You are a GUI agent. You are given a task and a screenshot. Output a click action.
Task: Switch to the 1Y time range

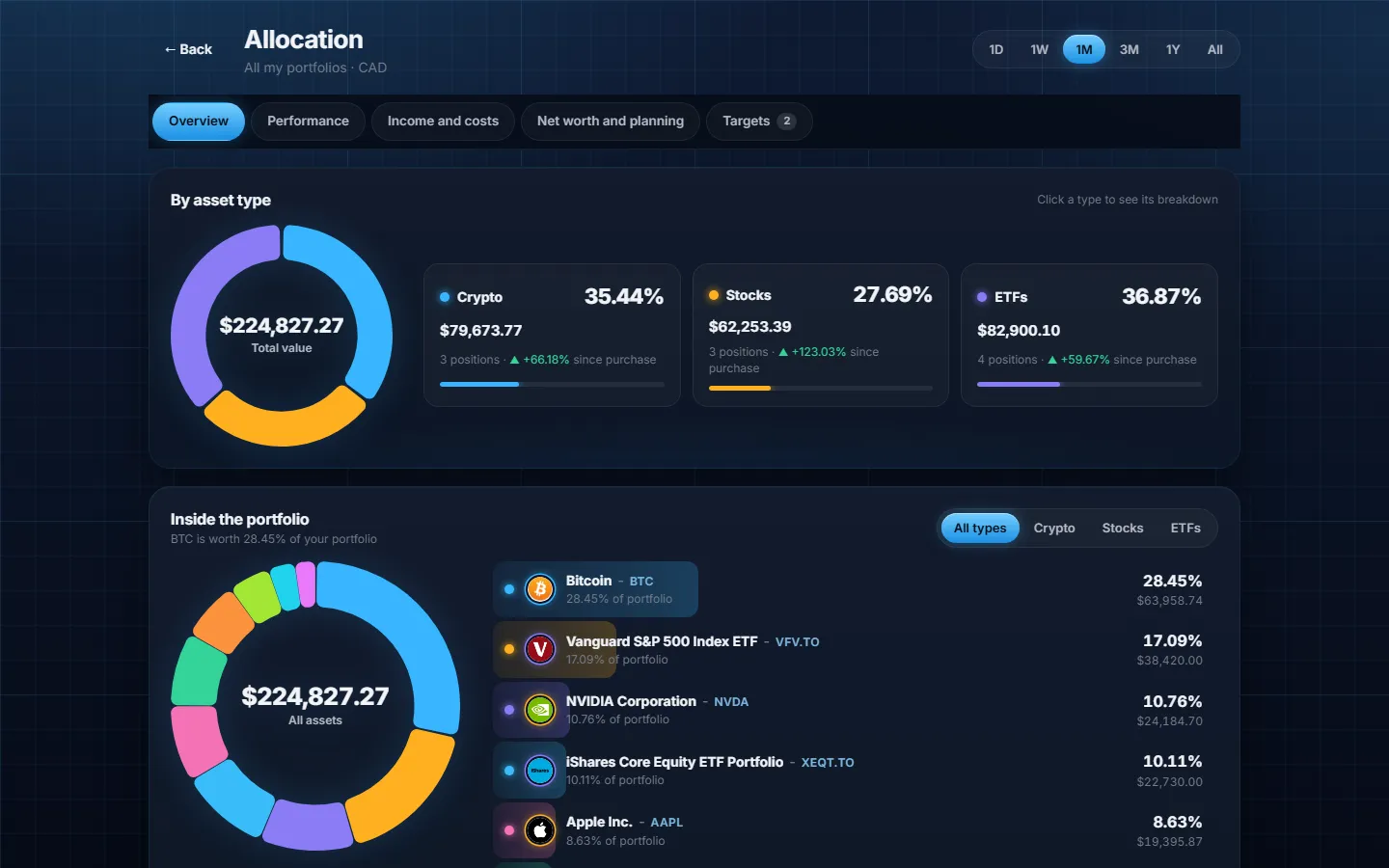(x=1173, y=49)
